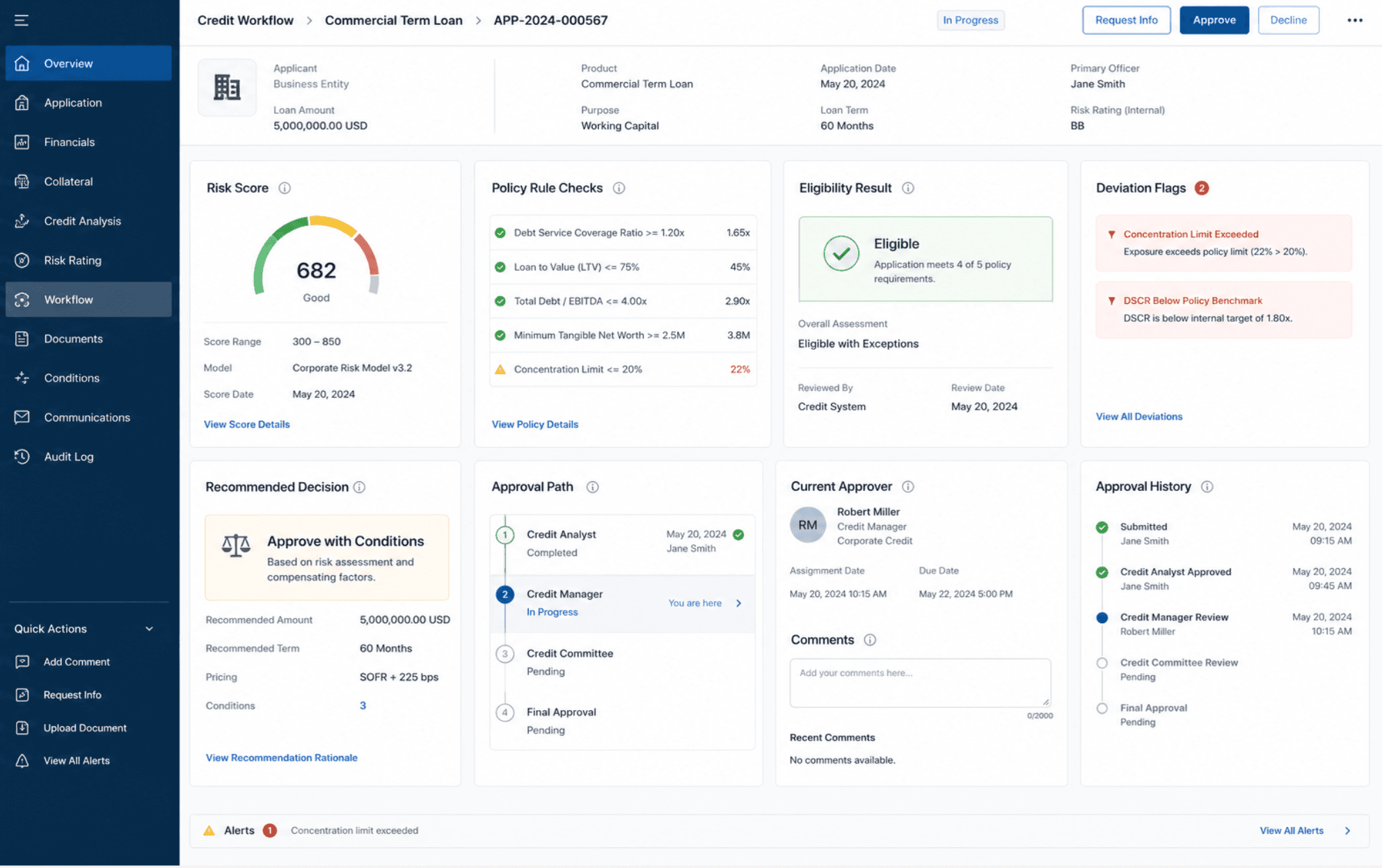
Task: Click Commercial Term Loan breadcrumb
Action: tap(393, 20)
